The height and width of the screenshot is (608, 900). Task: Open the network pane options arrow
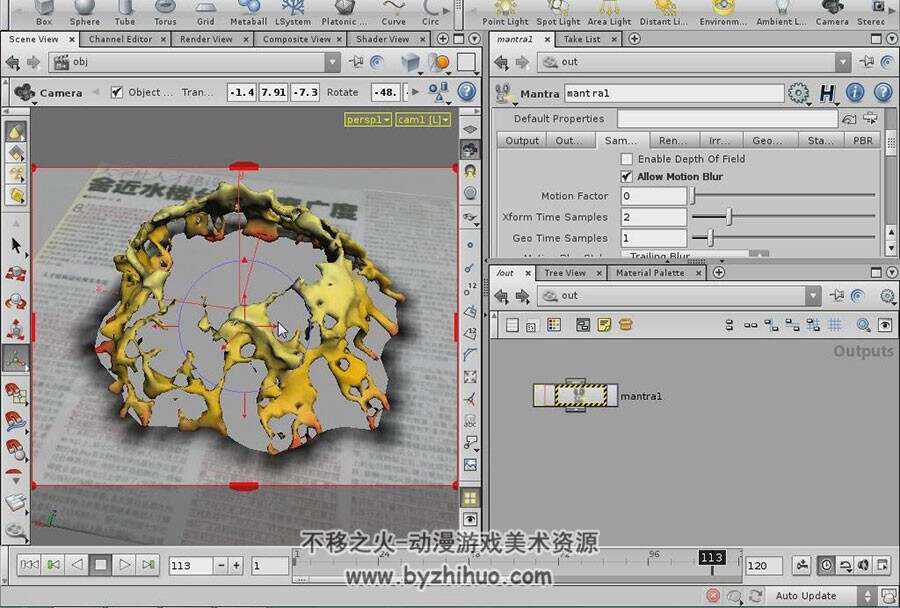891,273
